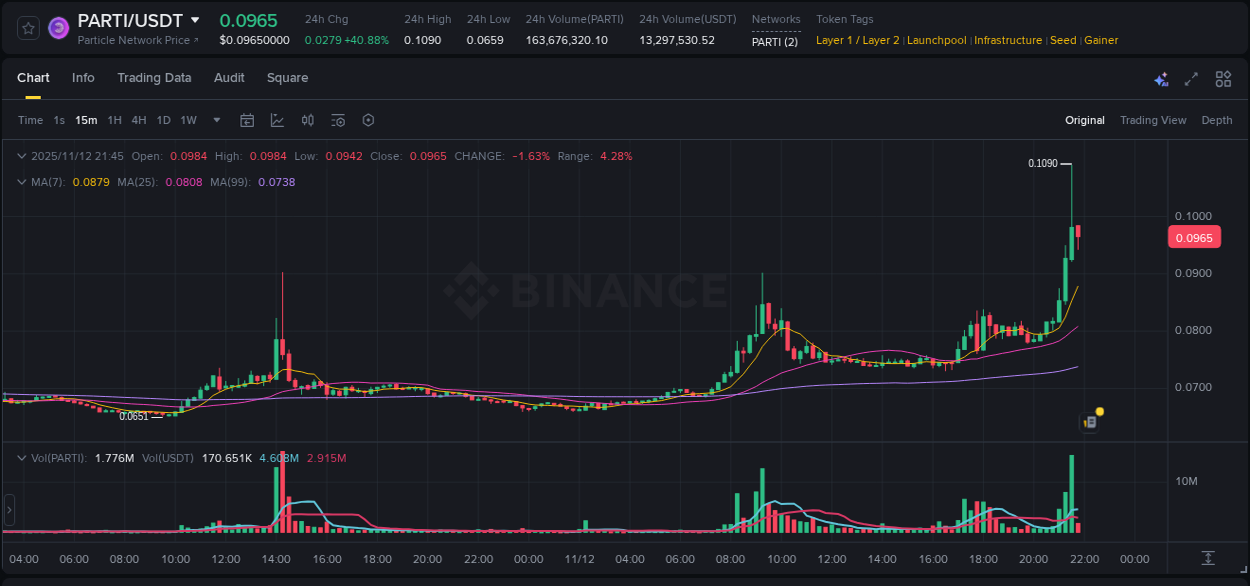The image size is (1250, 586).
Task: Select the 4H timeframe
Action: (x=139, y=120)
